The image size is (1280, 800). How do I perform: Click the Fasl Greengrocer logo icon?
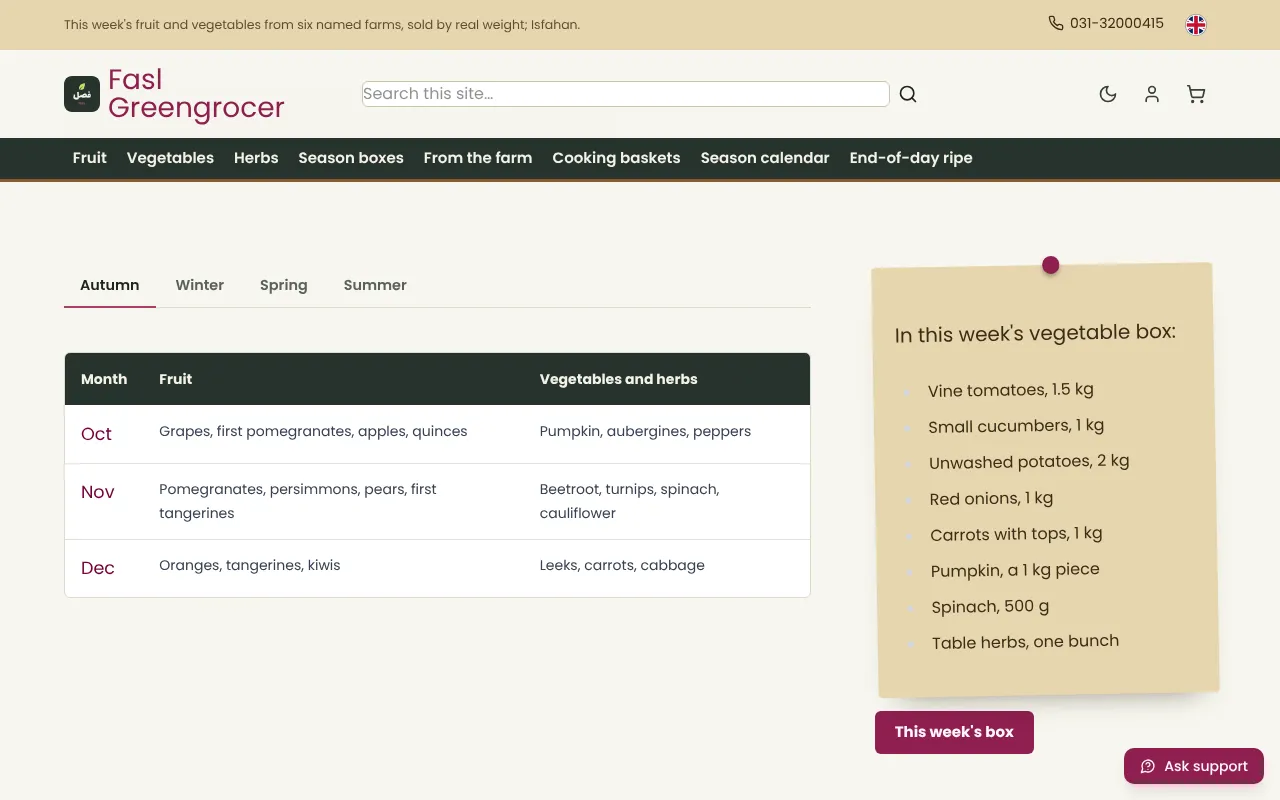[x=82, y=94]
